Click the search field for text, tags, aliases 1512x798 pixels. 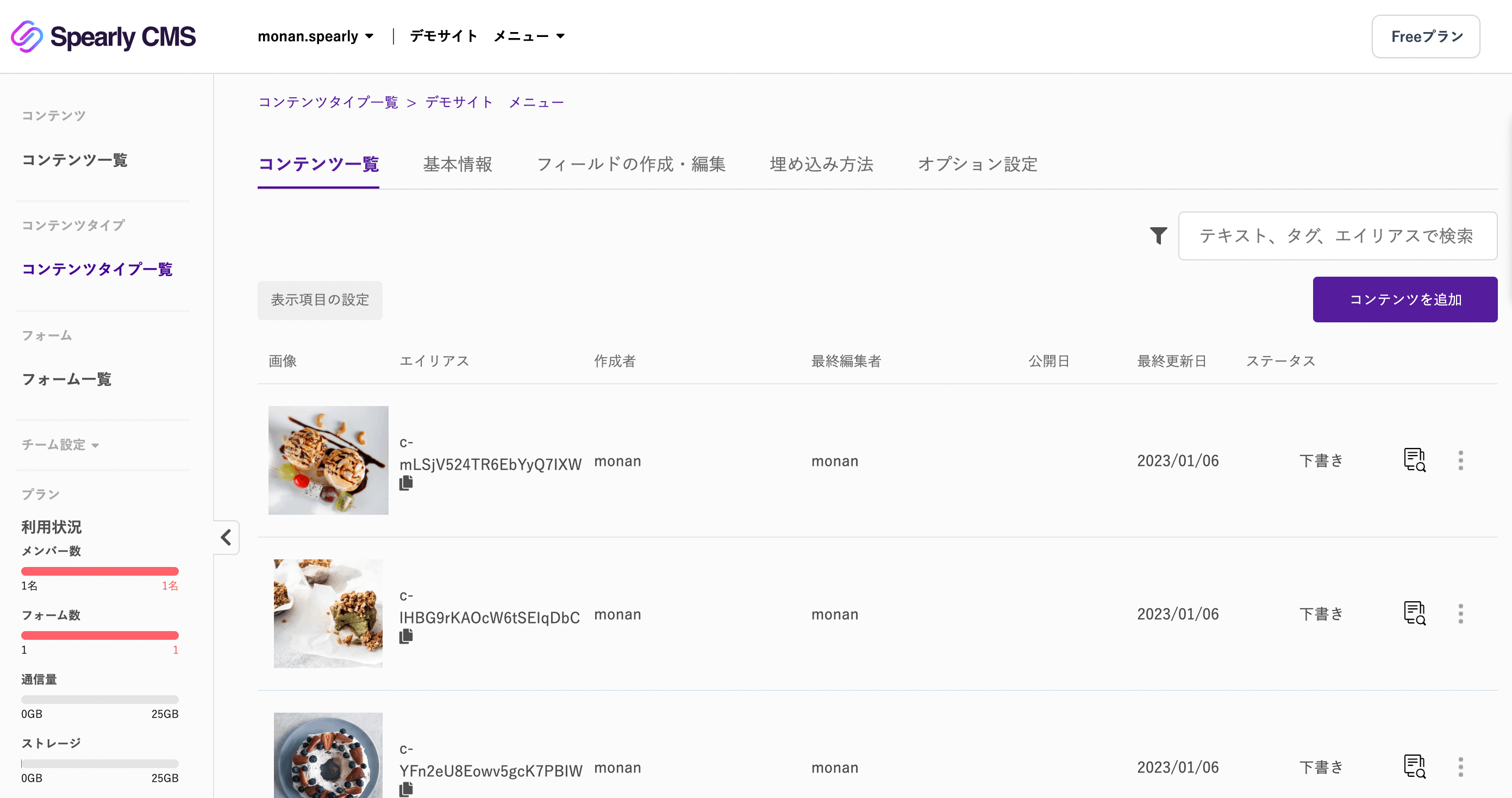(x=1338, y=236)
